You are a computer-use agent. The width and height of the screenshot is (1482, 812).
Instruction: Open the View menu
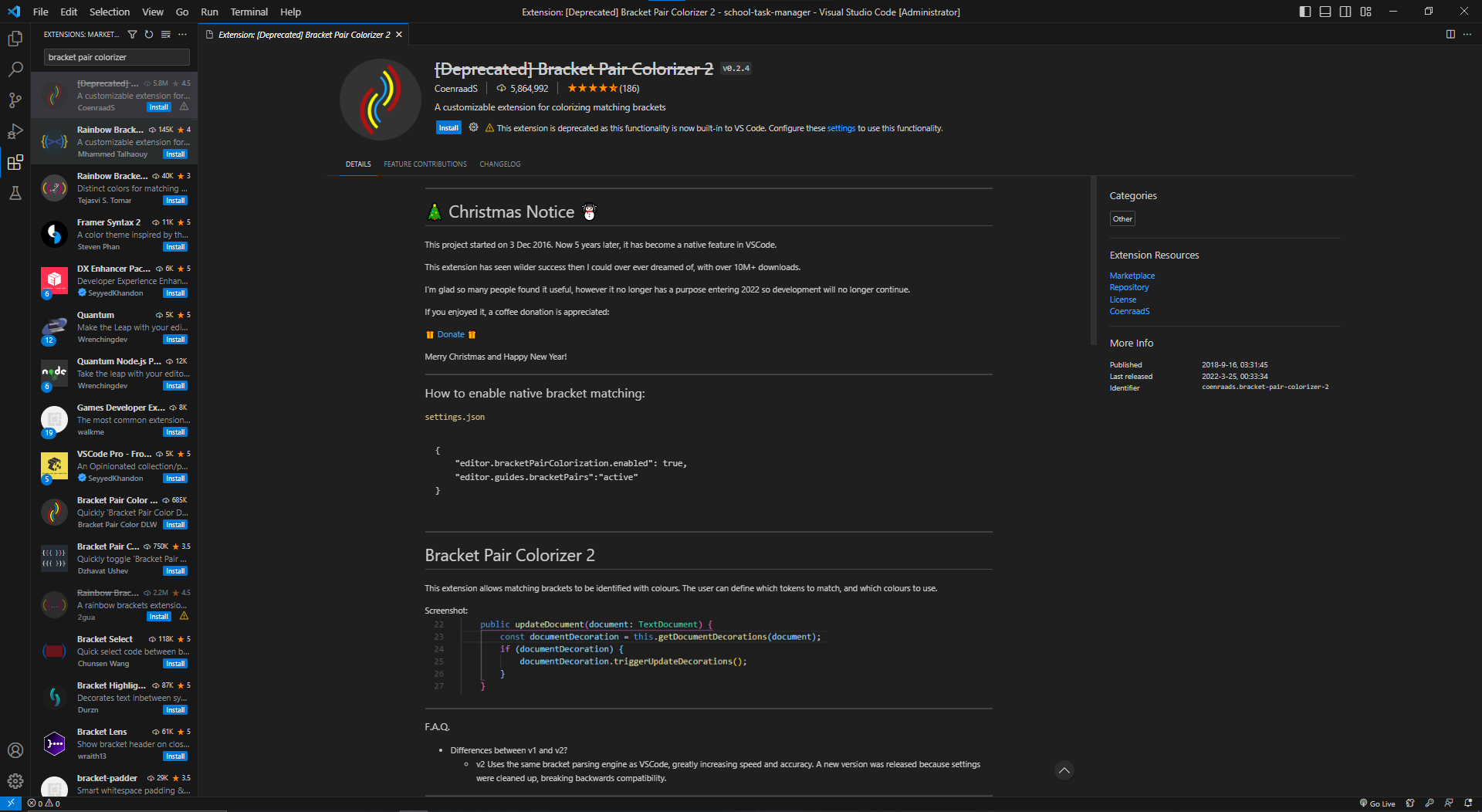153,12
